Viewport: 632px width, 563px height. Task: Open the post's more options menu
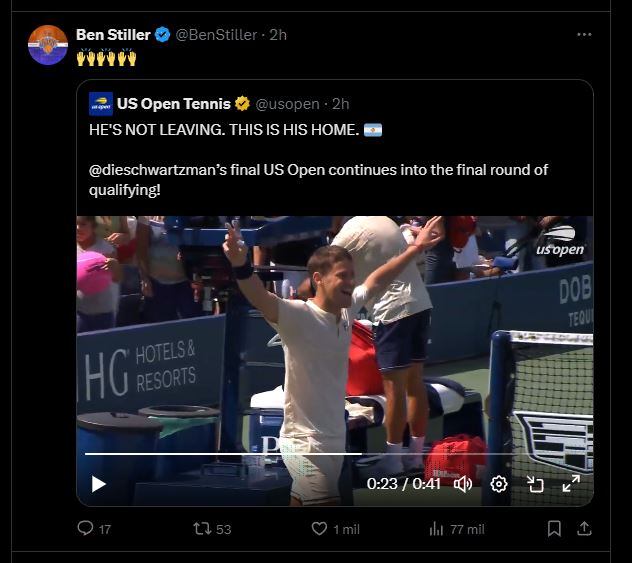(x=584, y=35)
